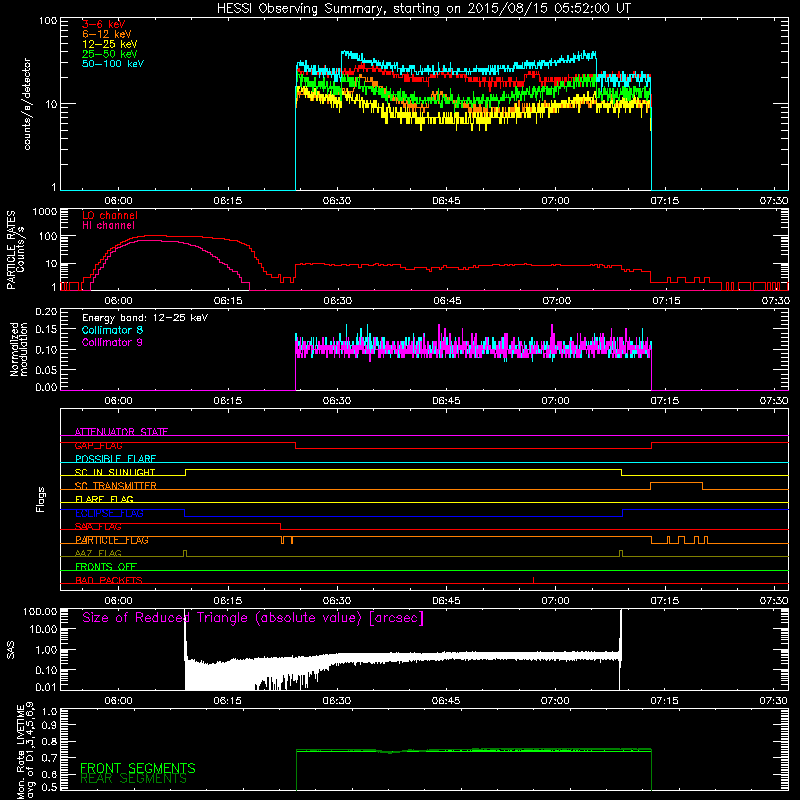The width and height of the screenshot is (800, 800).
Task: Click 06:00 time label under Flags plot
Action: point(118,601)
